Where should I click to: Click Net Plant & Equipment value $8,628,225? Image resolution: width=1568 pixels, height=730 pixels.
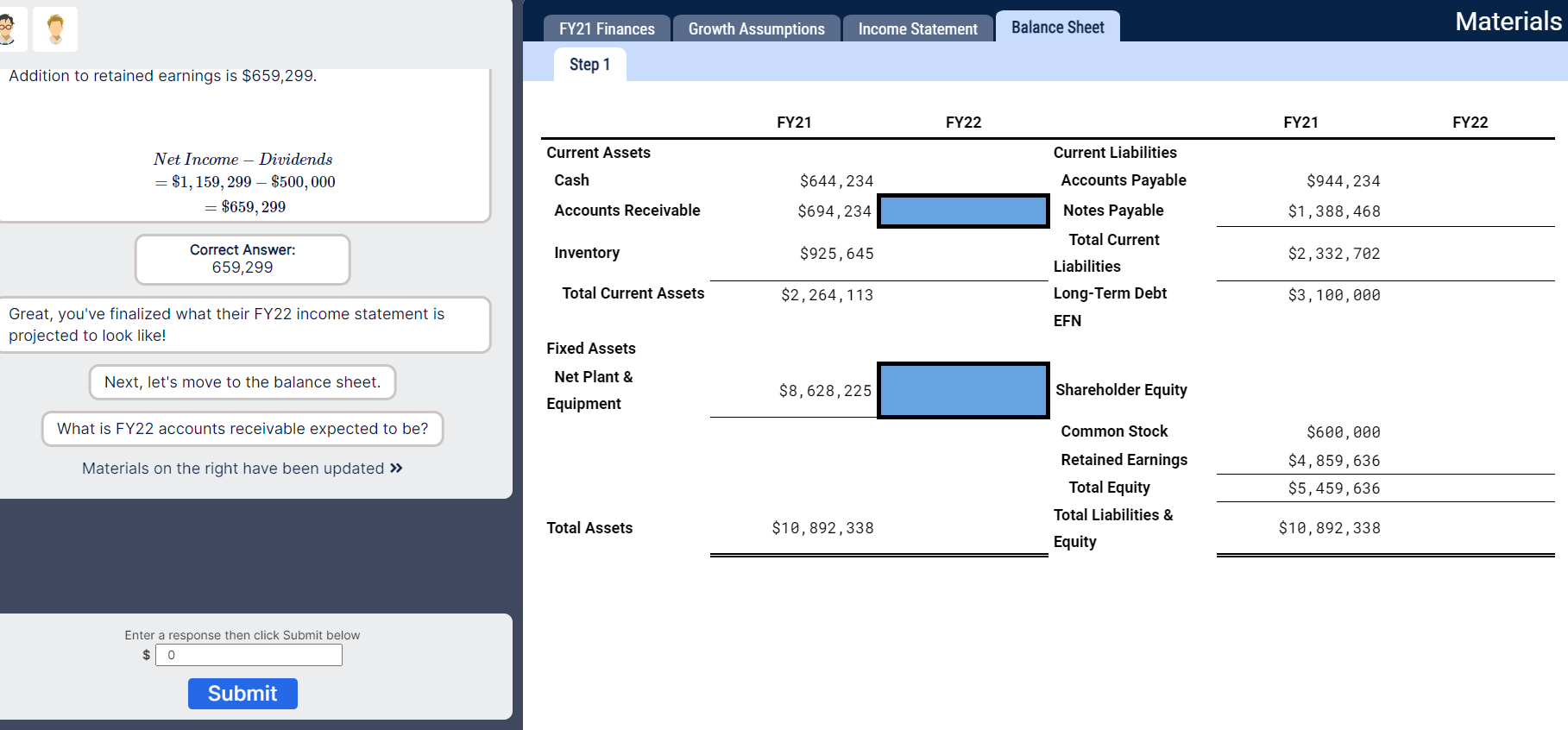tap(825, 391)
